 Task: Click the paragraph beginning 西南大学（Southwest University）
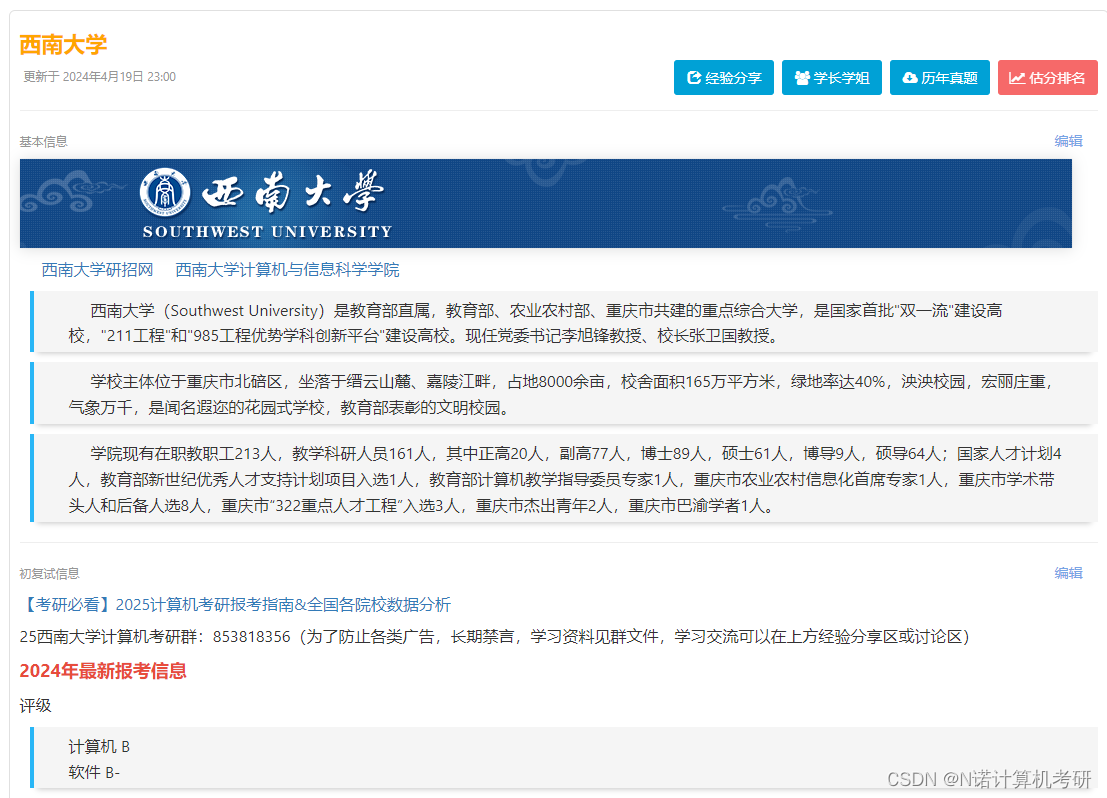point(564,322)
